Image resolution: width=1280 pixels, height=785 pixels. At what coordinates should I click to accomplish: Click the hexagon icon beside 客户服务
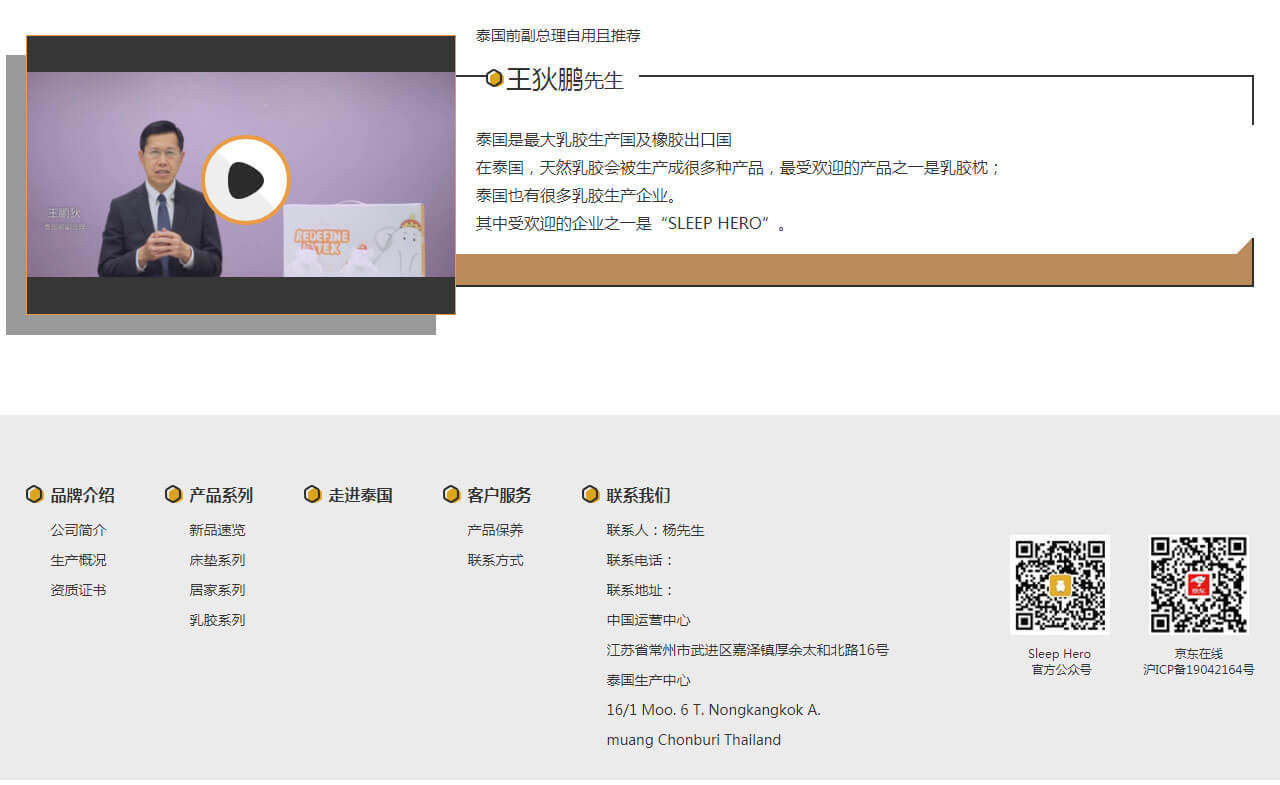[x=451, y=495]
